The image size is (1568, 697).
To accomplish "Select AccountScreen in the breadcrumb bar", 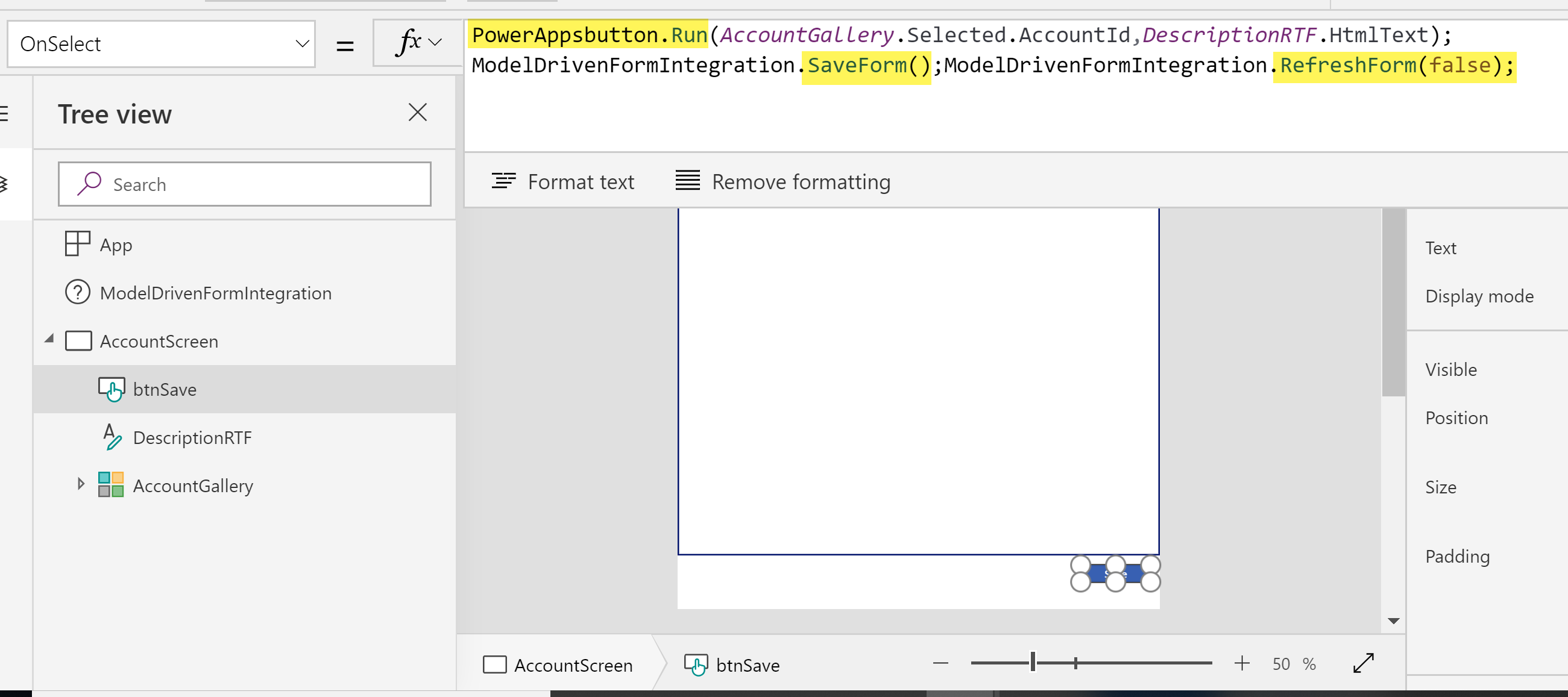I will (558, 664).
